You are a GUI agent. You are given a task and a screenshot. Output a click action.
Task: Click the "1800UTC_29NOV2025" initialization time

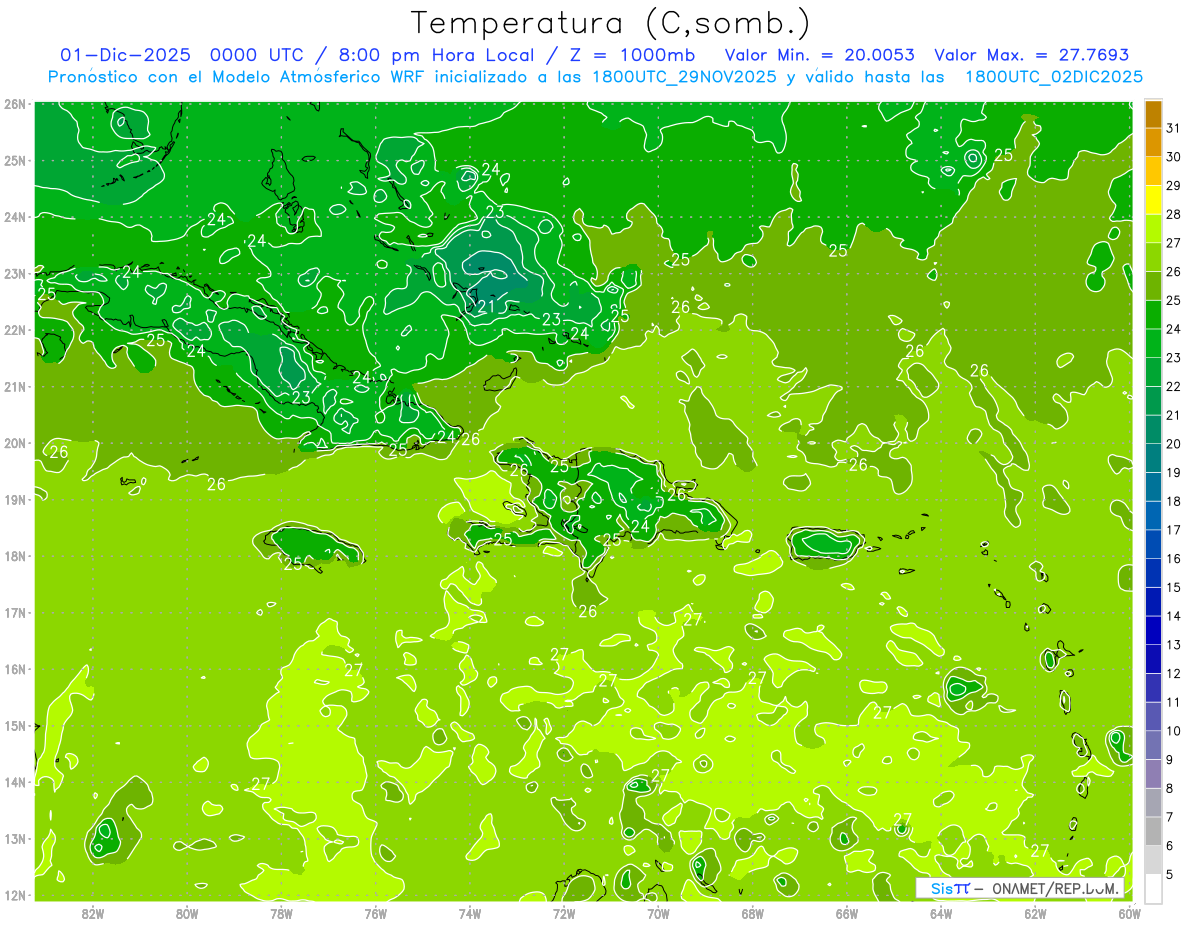(x=686, y=77)
